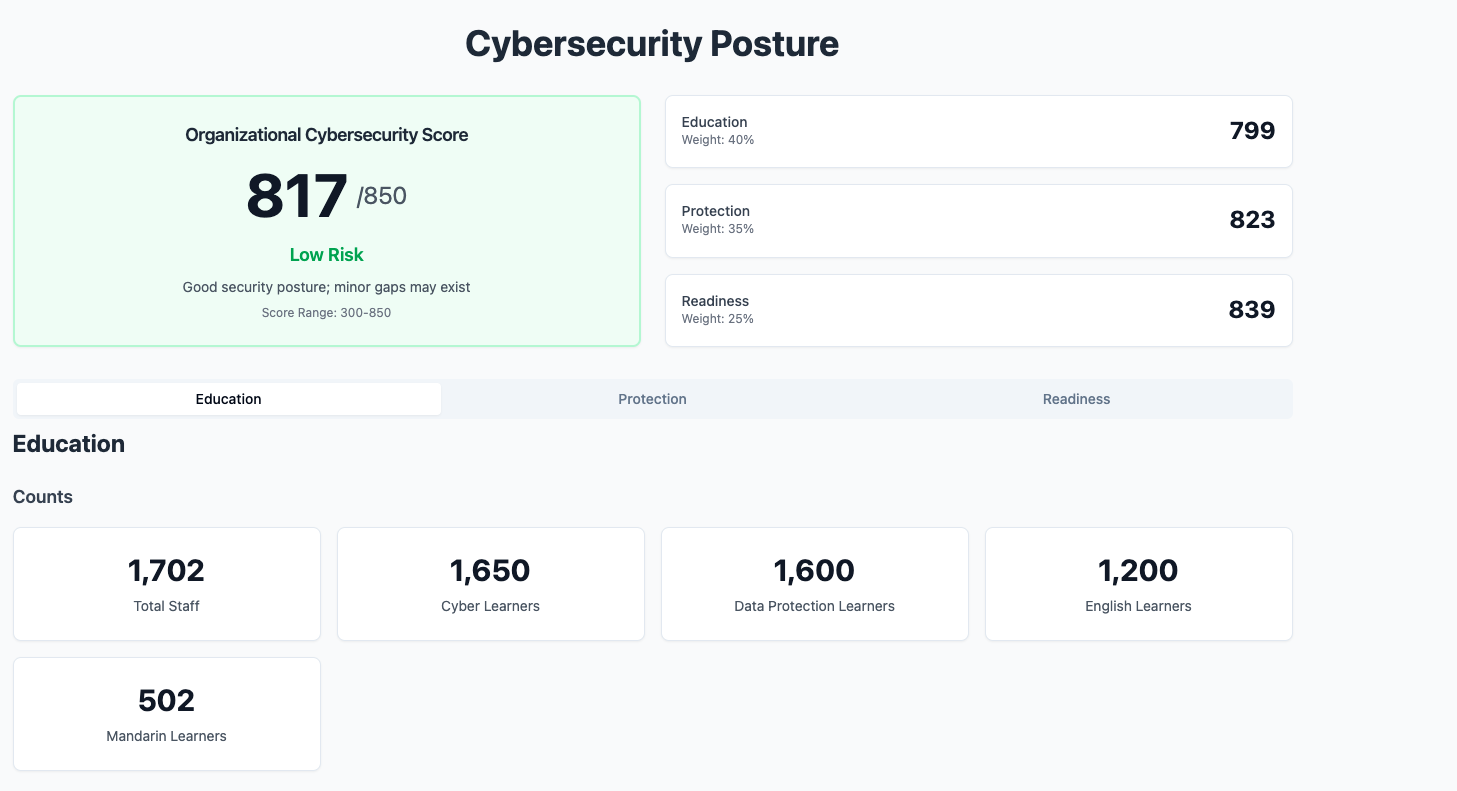
Task: Switch to the Protection tab
Action: (x=652, y=399)
